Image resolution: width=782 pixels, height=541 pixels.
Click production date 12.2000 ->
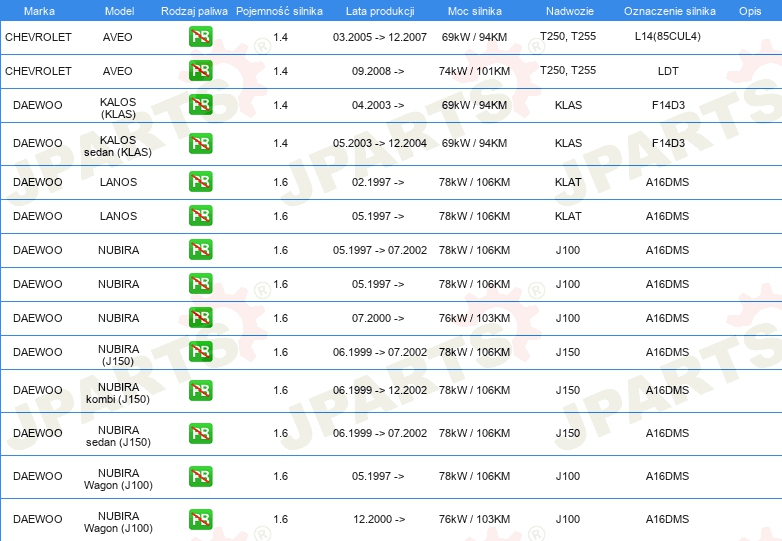point(379,519)
